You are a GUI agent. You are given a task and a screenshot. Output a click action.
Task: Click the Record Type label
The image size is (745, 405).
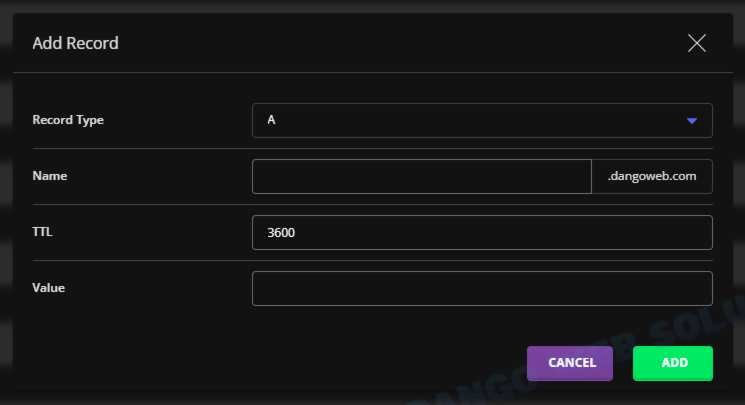click(x=68, y=120)
